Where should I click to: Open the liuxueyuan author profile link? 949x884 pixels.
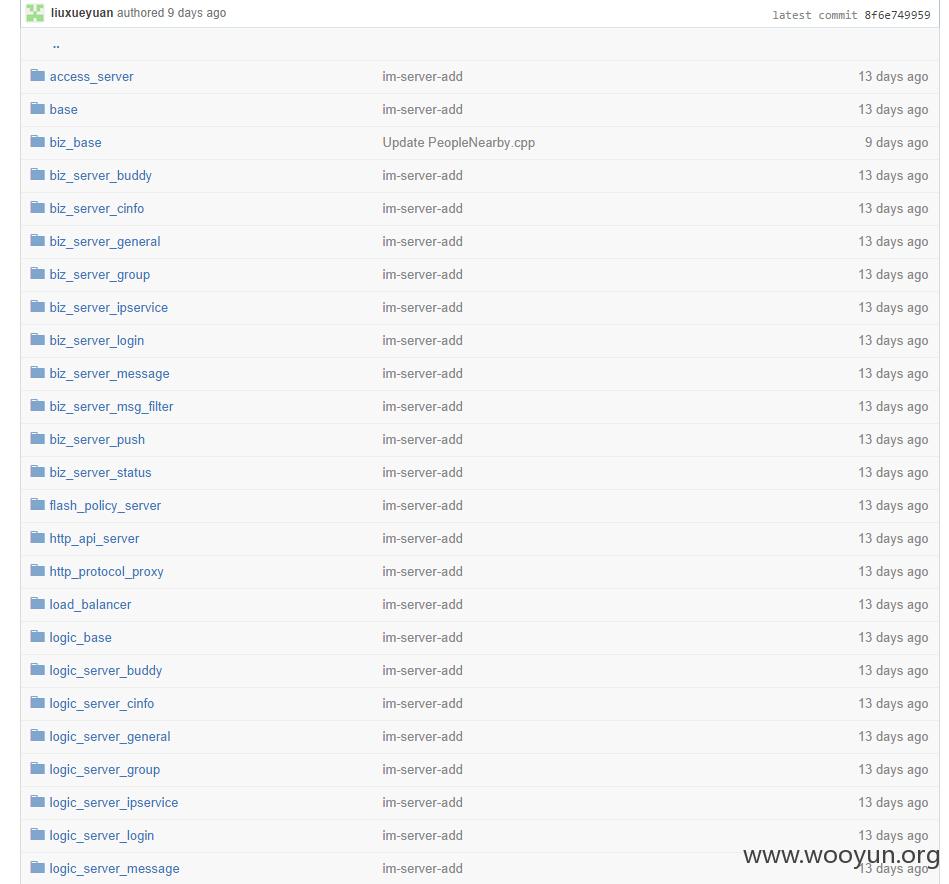82,13
